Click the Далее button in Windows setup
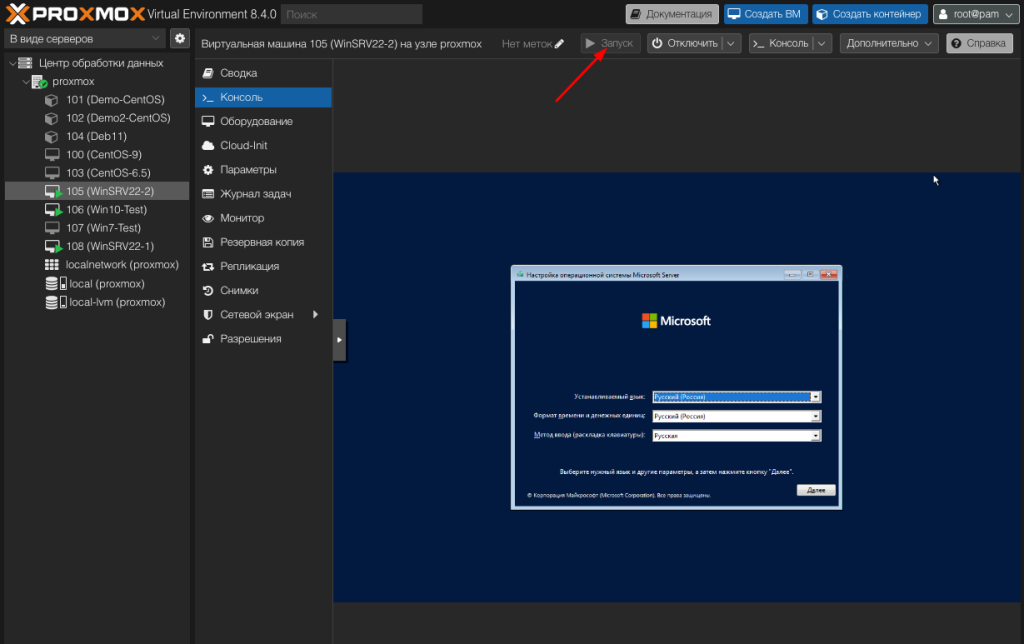 (x=816, y=490)
